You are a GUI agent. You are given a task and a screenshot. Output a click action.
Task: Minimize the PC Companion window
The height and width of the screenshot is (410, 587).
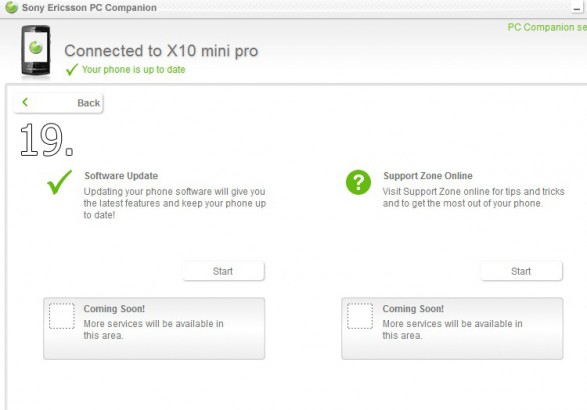coord(577,7)
